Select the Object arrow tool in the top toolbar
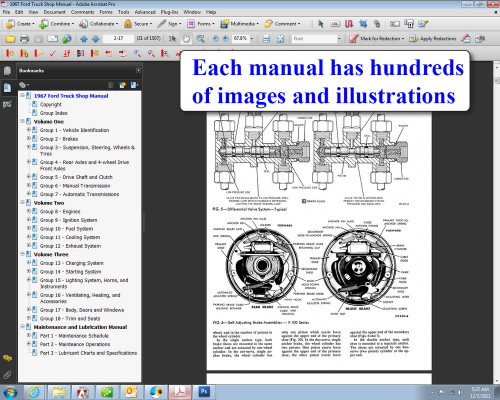Screen dimensions: 500x400 point(321,24)
